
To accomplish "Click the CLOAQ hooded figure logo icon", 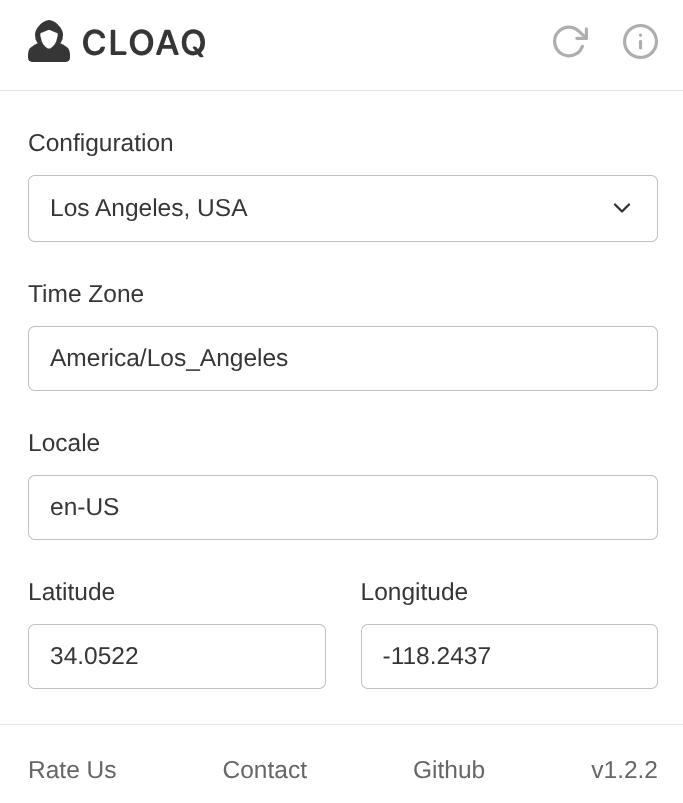I will pos(49,41).
